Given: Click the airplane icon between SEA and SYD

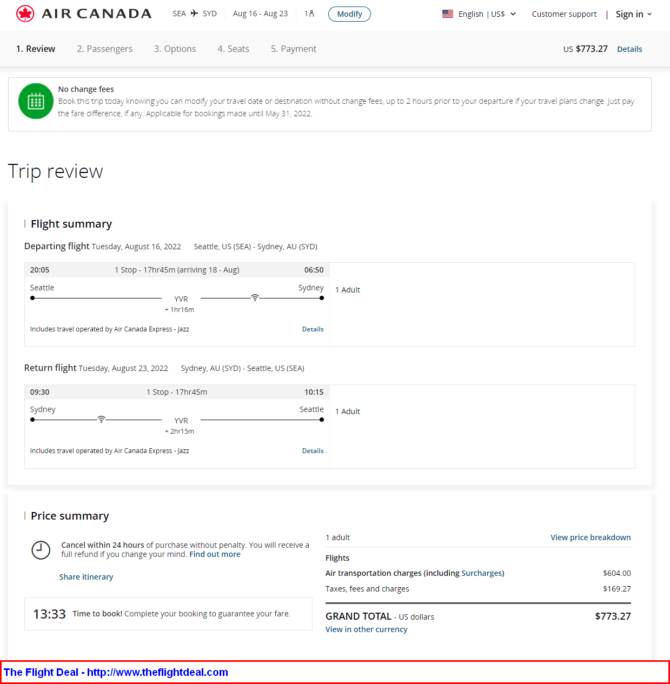Looking at the screenshot, I should [194, 14].
